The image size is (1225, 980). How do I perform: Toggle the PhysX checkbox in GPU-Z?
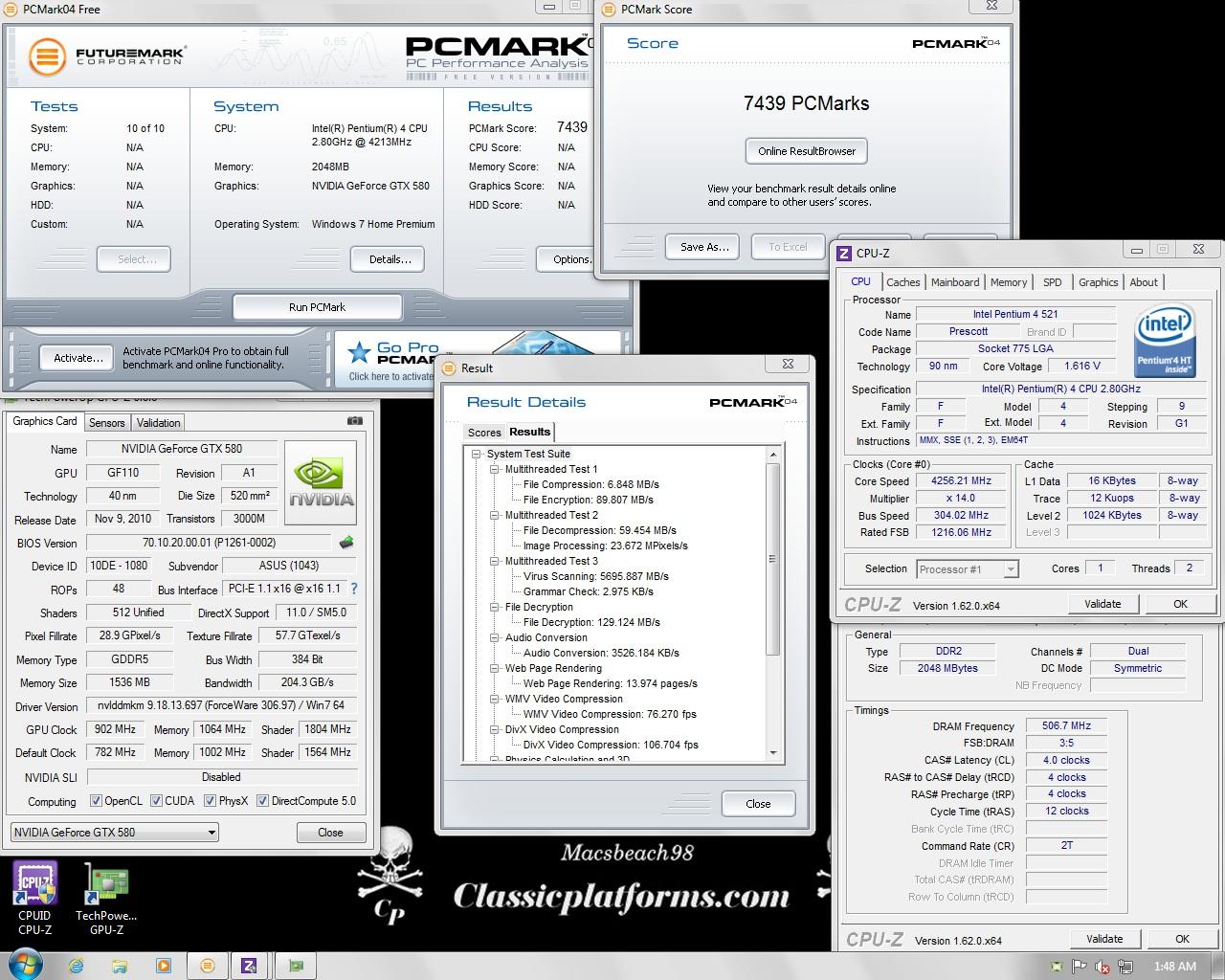click(210, 801)
